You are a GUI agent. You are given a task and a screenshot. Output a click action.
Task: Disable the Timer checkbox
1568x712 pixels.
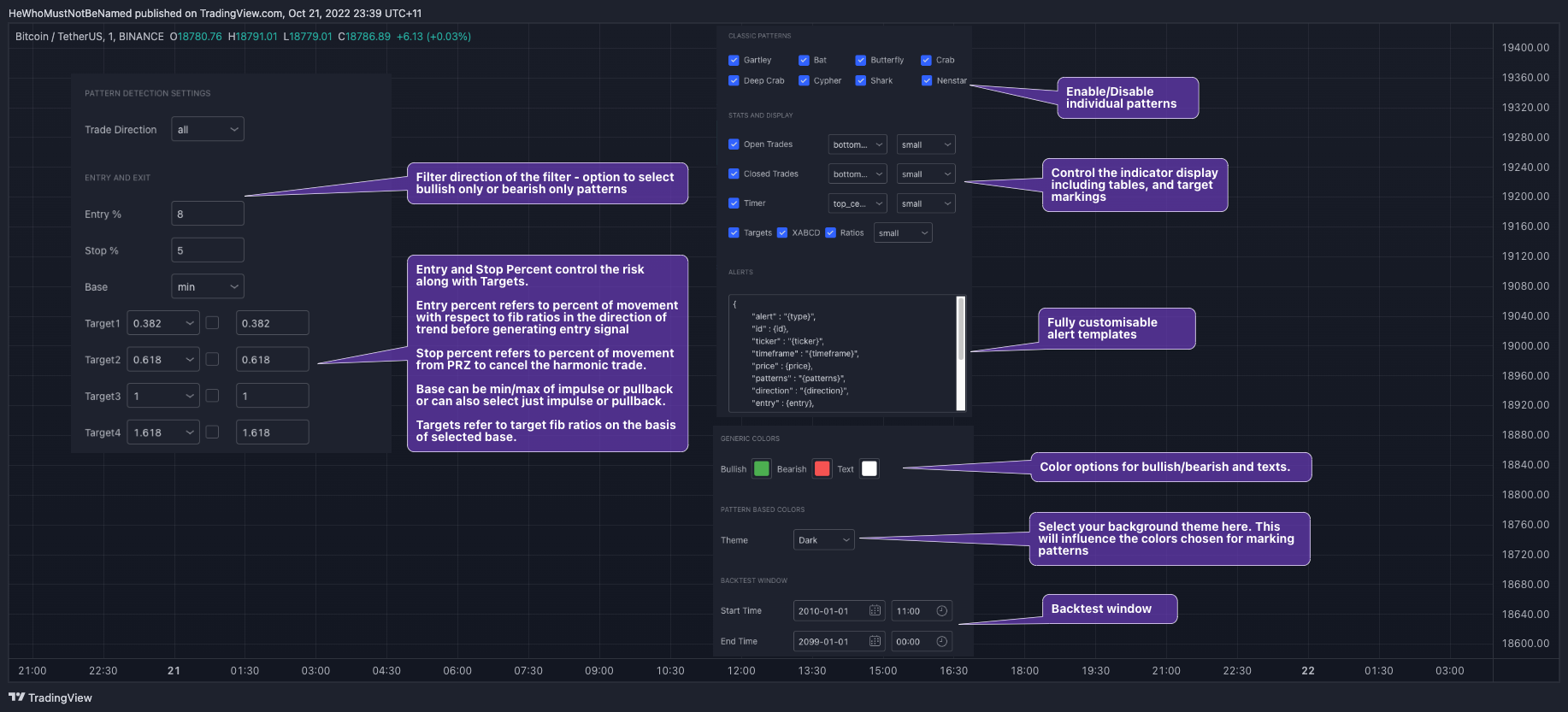(734, 203)
